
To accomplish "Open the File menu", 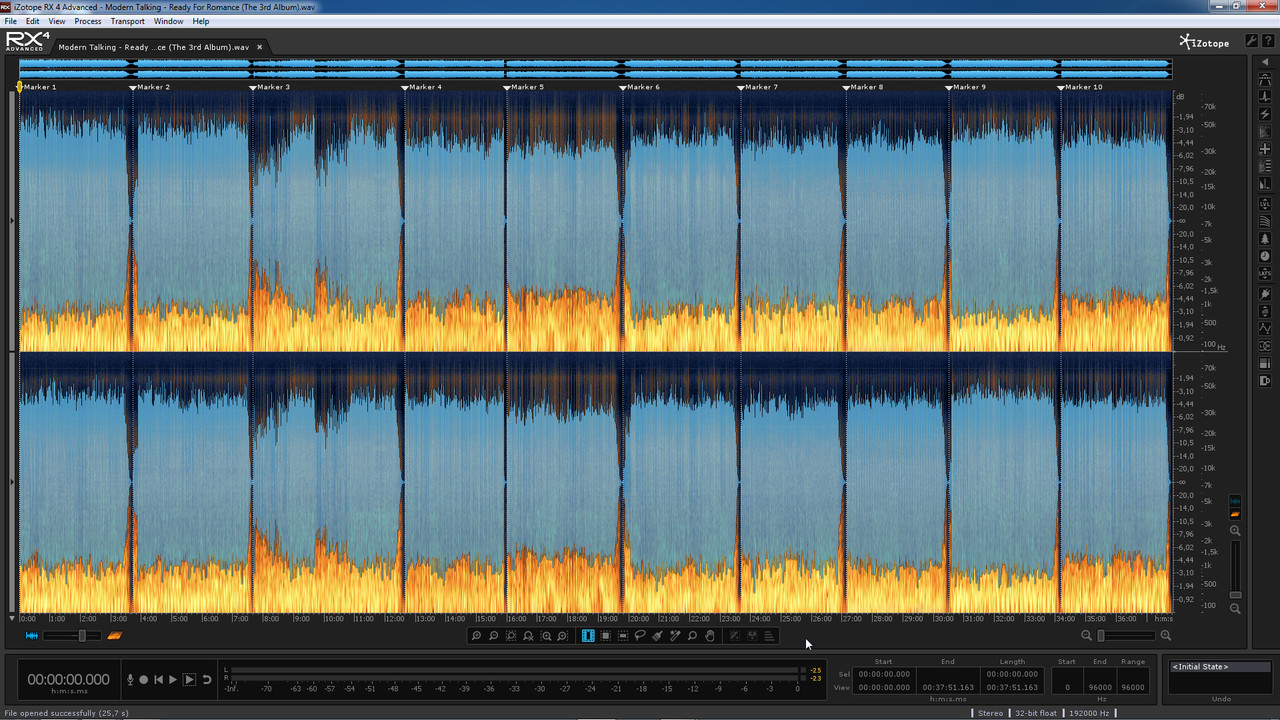I will [10, 21].
